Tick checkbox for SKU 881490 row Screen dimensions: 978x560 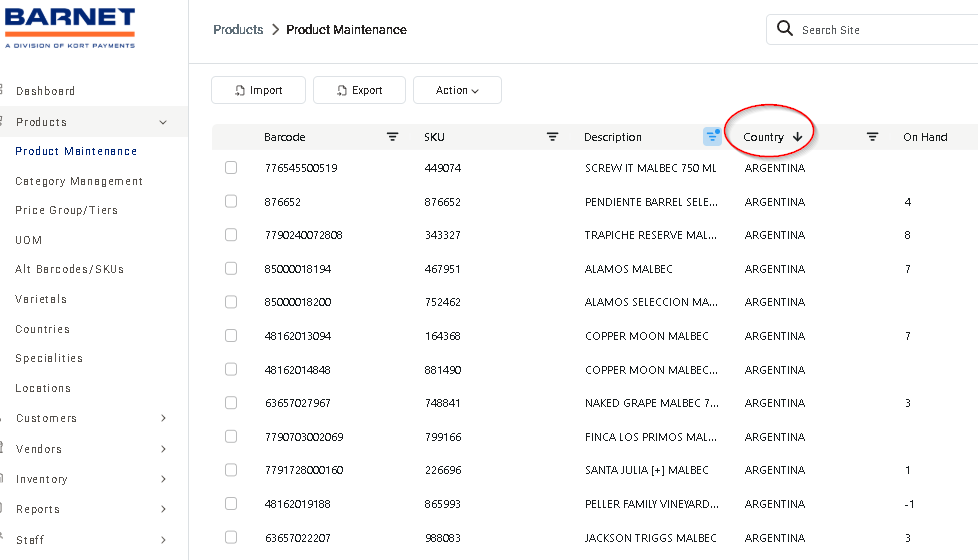tap(231, 369)
